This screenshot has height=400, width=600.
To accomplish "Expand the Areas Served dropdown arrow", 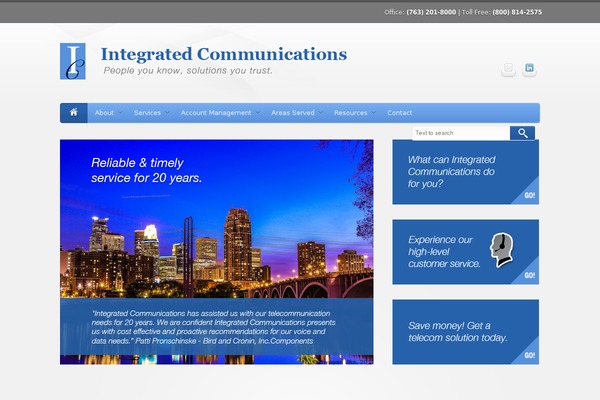I will 321,113.
